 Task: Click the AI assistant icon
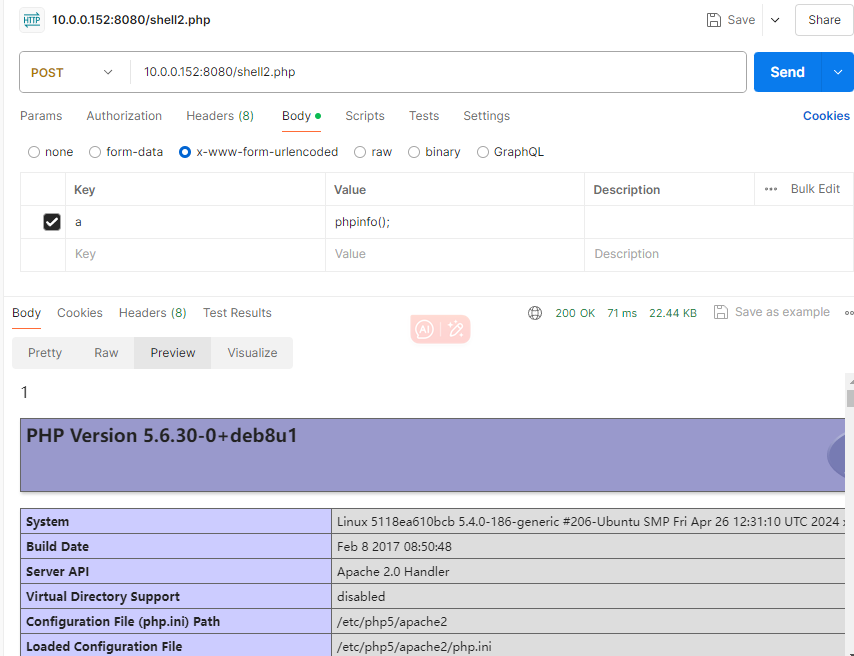424,329
